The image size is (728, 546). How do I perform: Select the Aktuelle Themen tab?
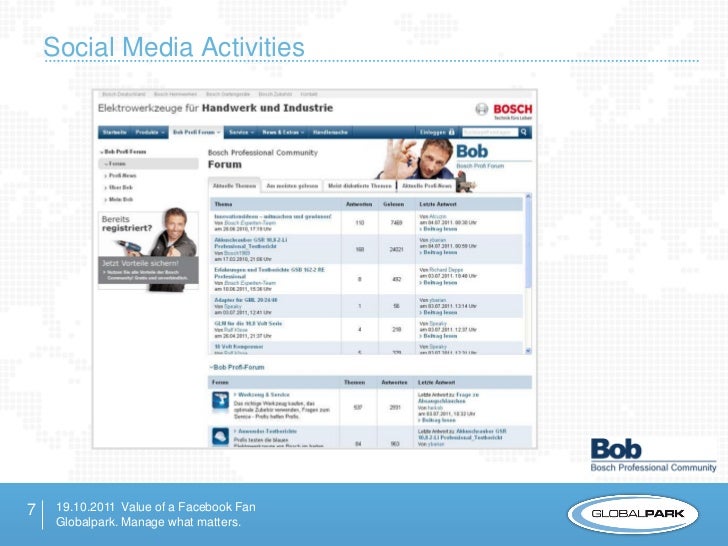point(234,186)
